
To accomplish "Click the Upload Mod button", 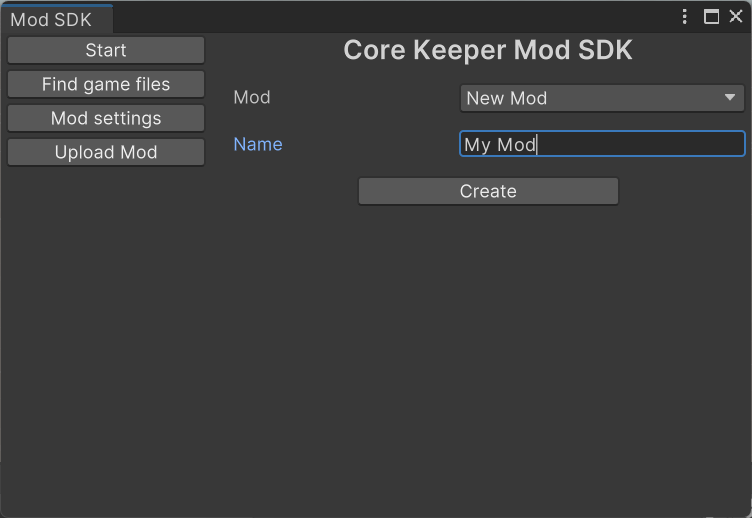I will (106, 153).
